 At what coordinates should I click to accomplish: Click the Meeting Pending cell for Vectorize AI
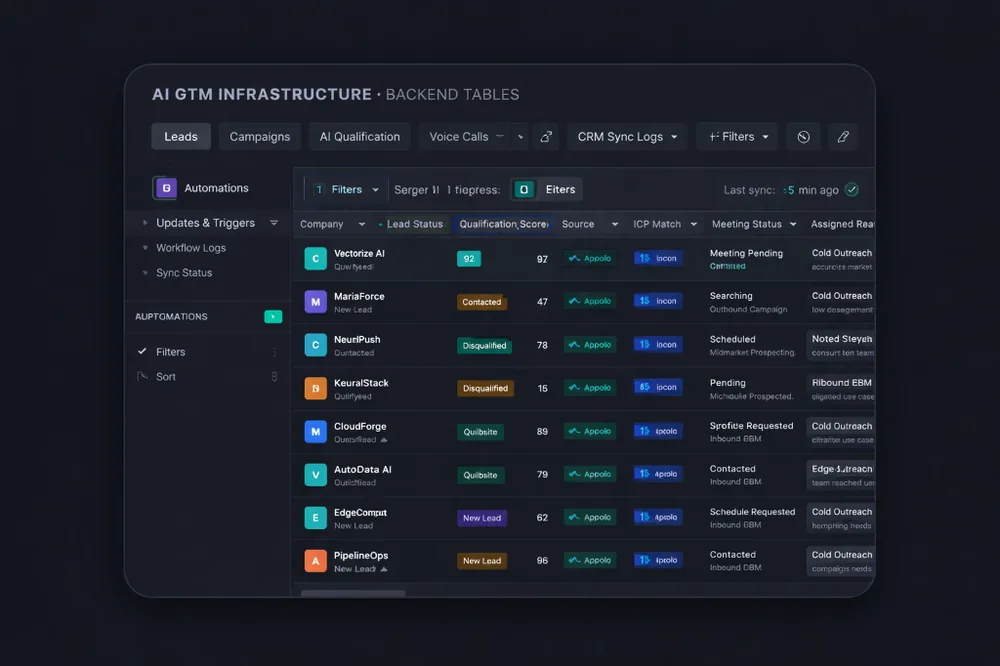tap(746, 258)
